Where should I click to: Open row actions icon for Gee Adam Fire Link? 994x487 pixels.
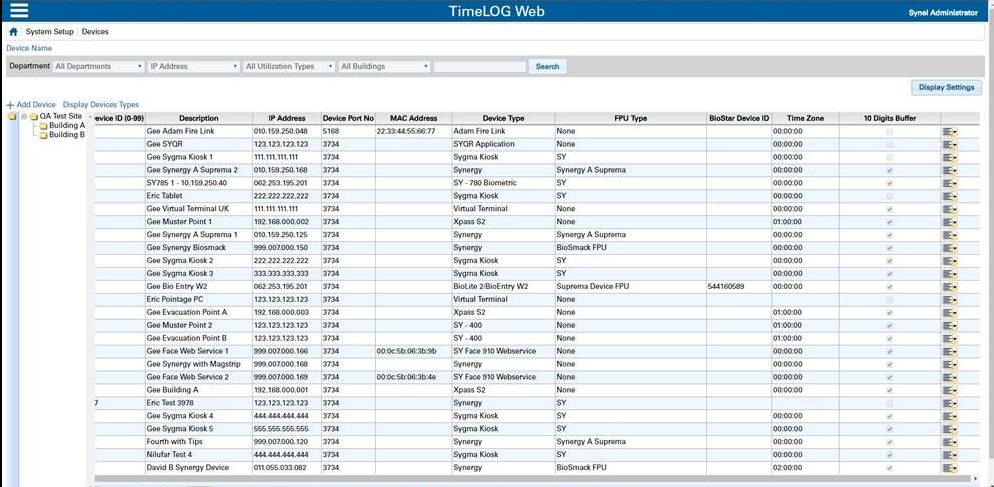click(x=950, y=131)
